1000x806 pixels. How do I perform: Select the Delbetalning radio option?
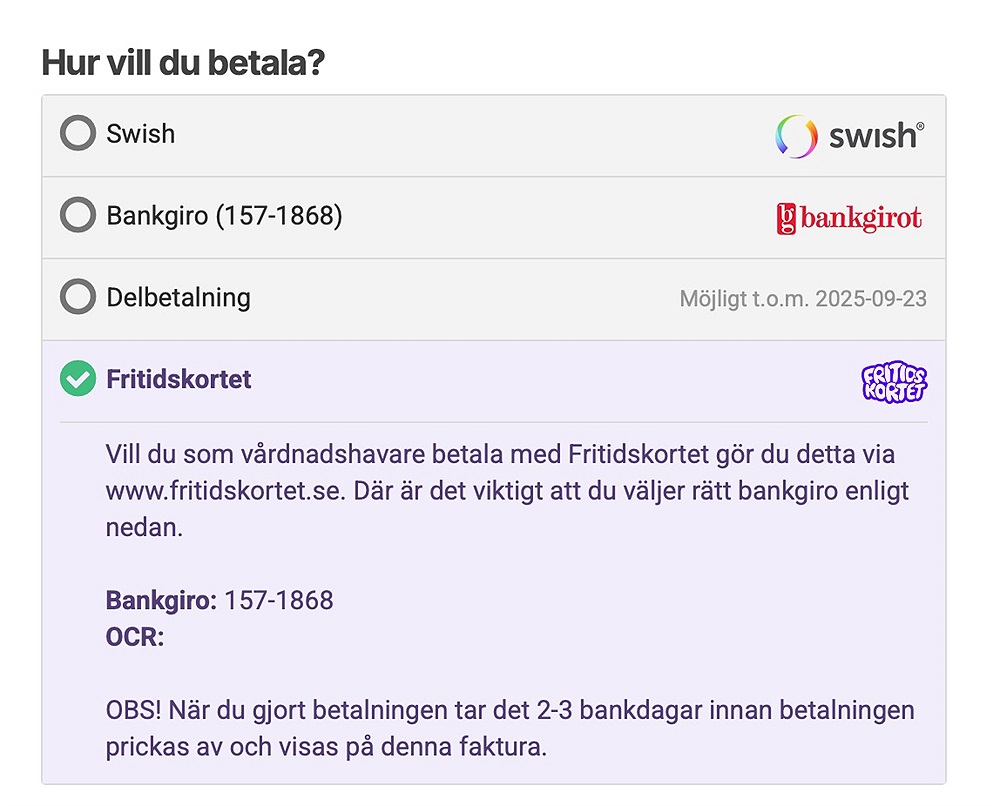(77, 297)
